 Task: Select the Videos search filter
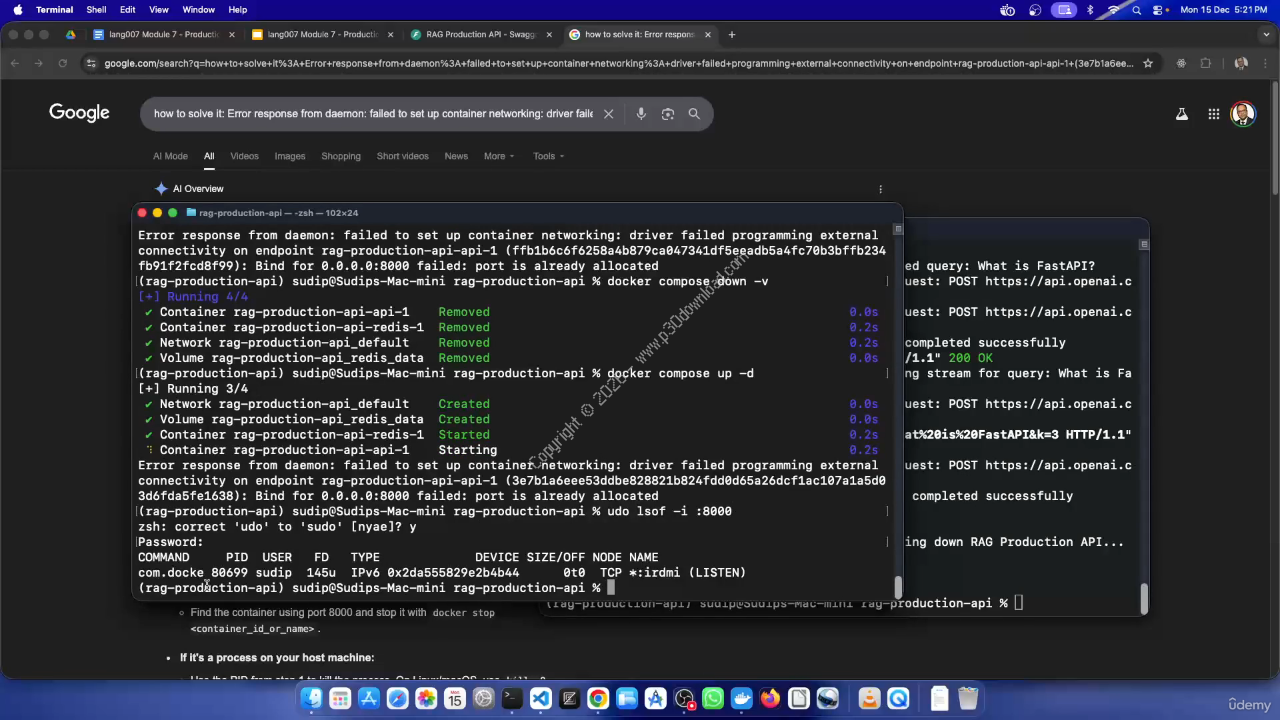coord(244,156)
